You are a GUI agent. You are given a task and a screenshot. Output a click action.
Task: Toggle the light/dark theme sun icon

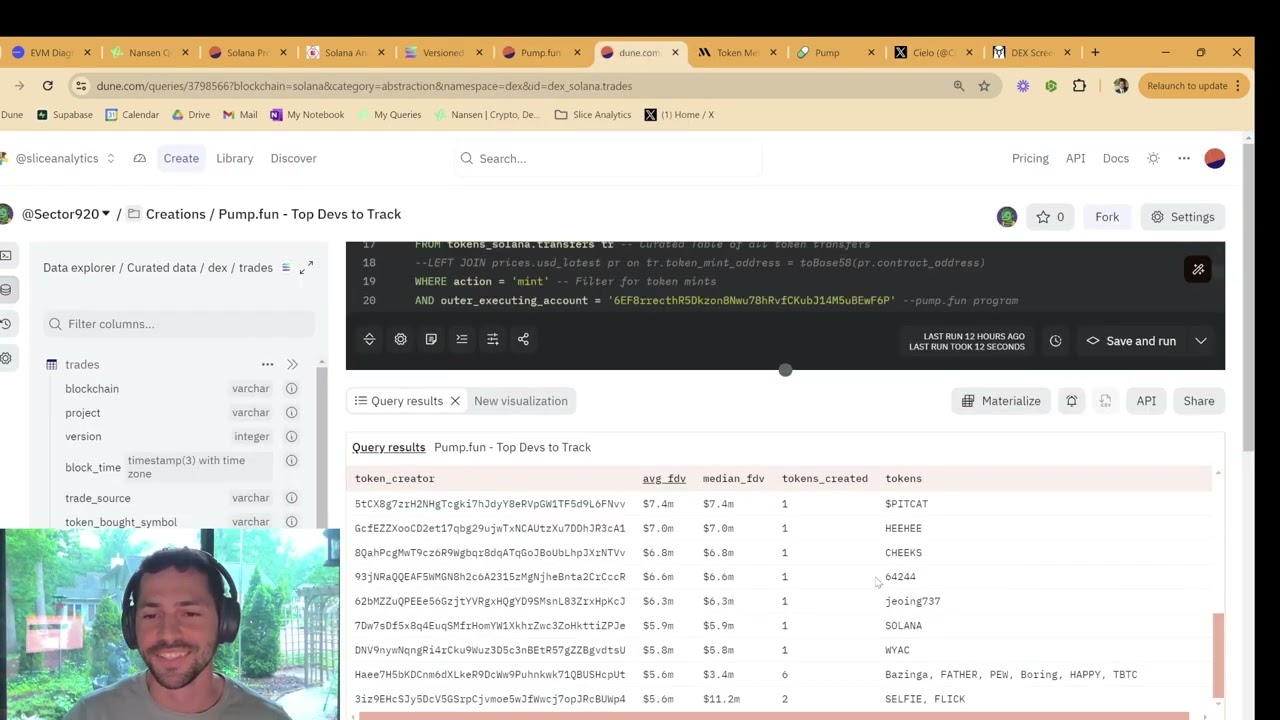(1153, 158)
